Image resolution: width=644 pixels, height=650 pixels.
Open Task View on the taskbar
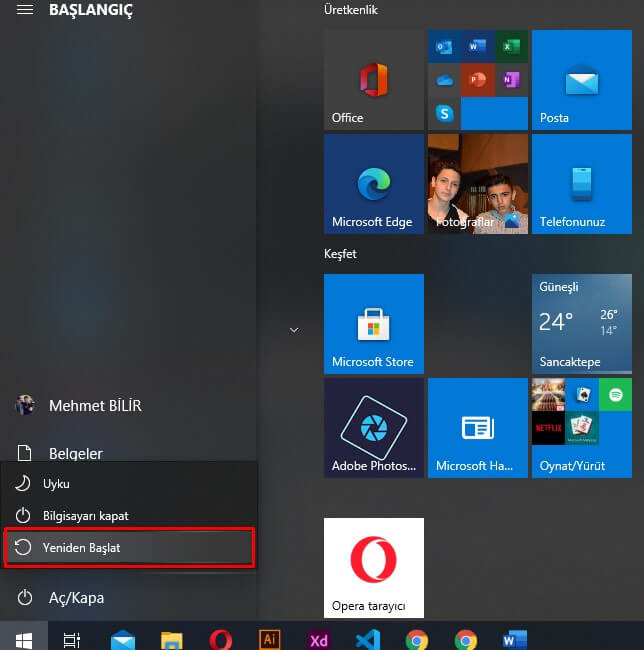72,640
